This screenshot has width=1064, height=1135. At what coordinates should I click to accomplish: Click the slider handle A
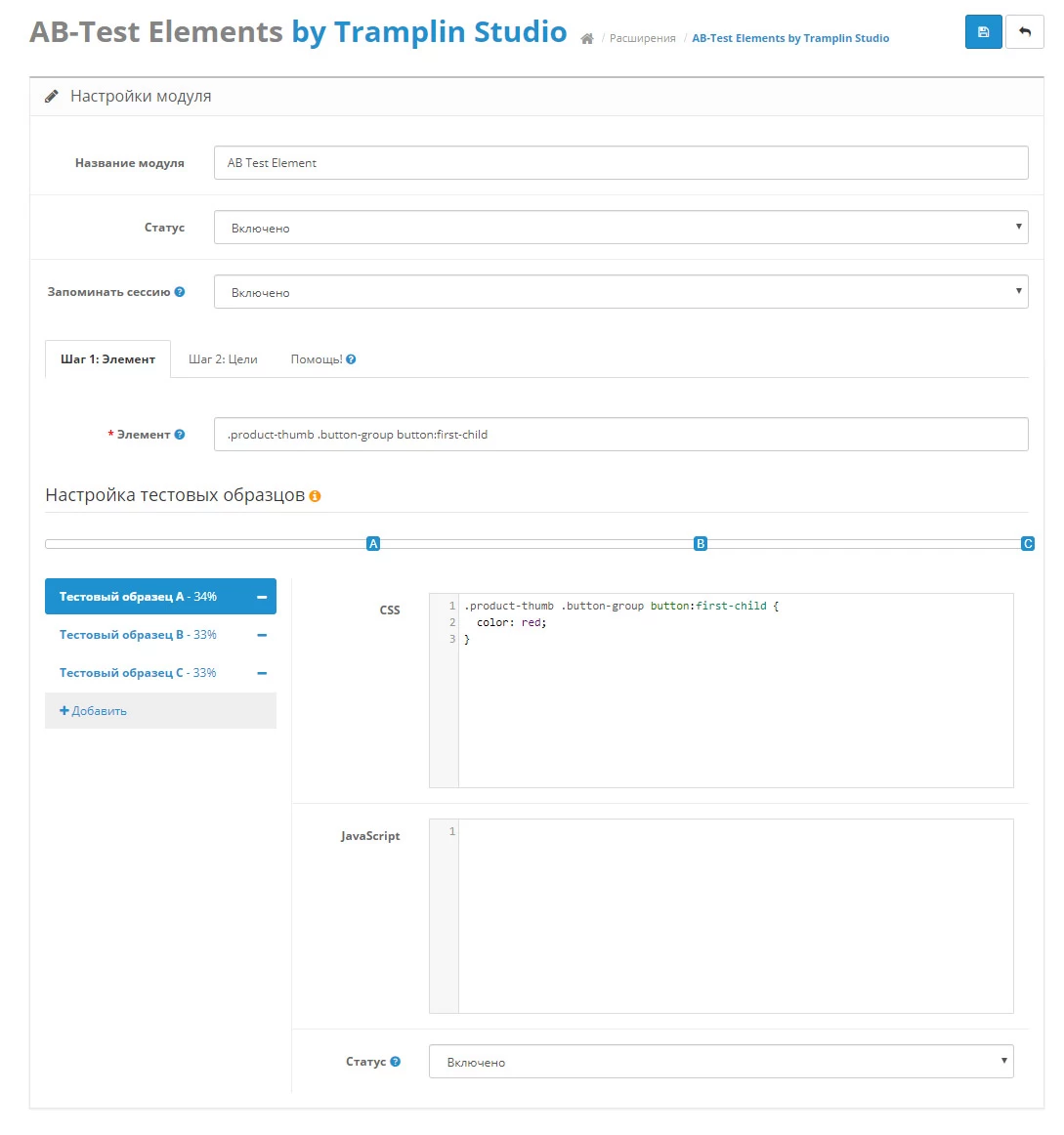373,544
